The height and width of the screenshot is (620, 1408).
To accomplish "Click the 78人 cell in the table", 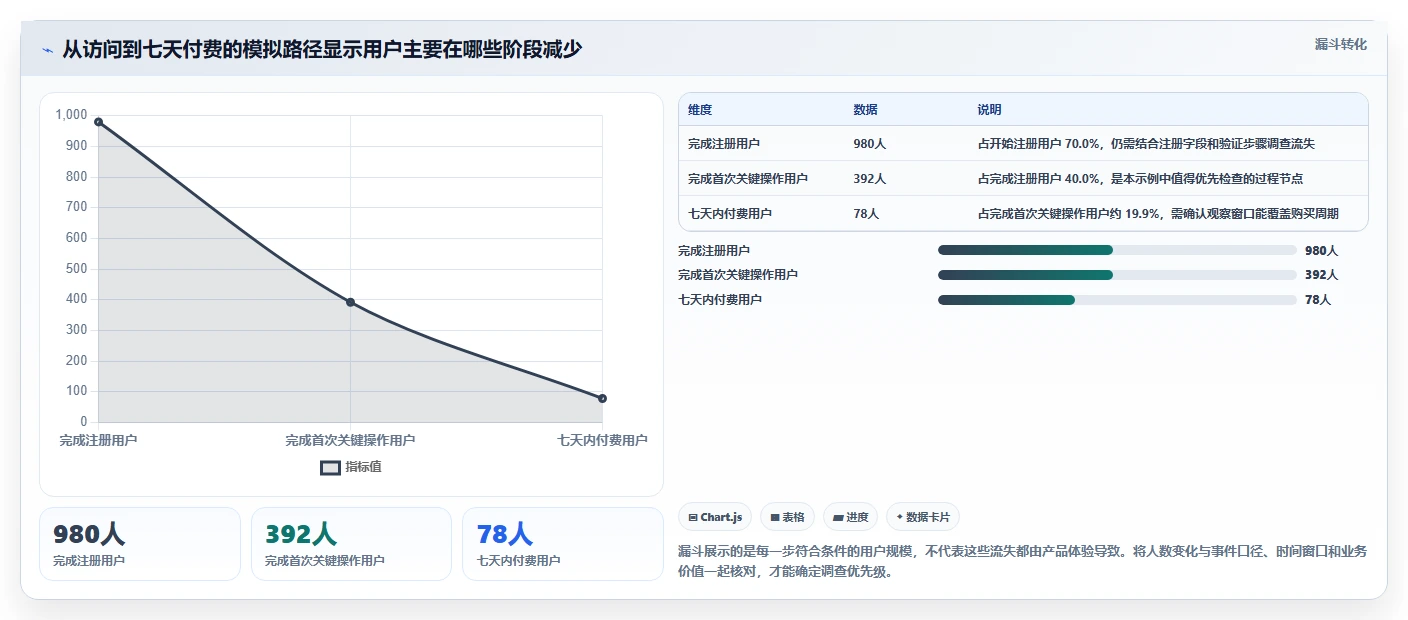I will [866, 214].
